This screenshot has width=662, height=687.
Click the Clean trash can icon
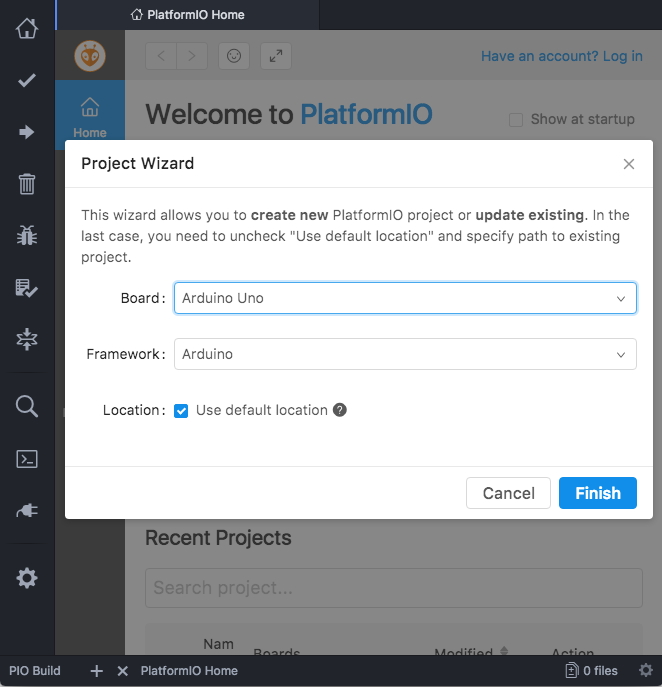pos(27,184)
